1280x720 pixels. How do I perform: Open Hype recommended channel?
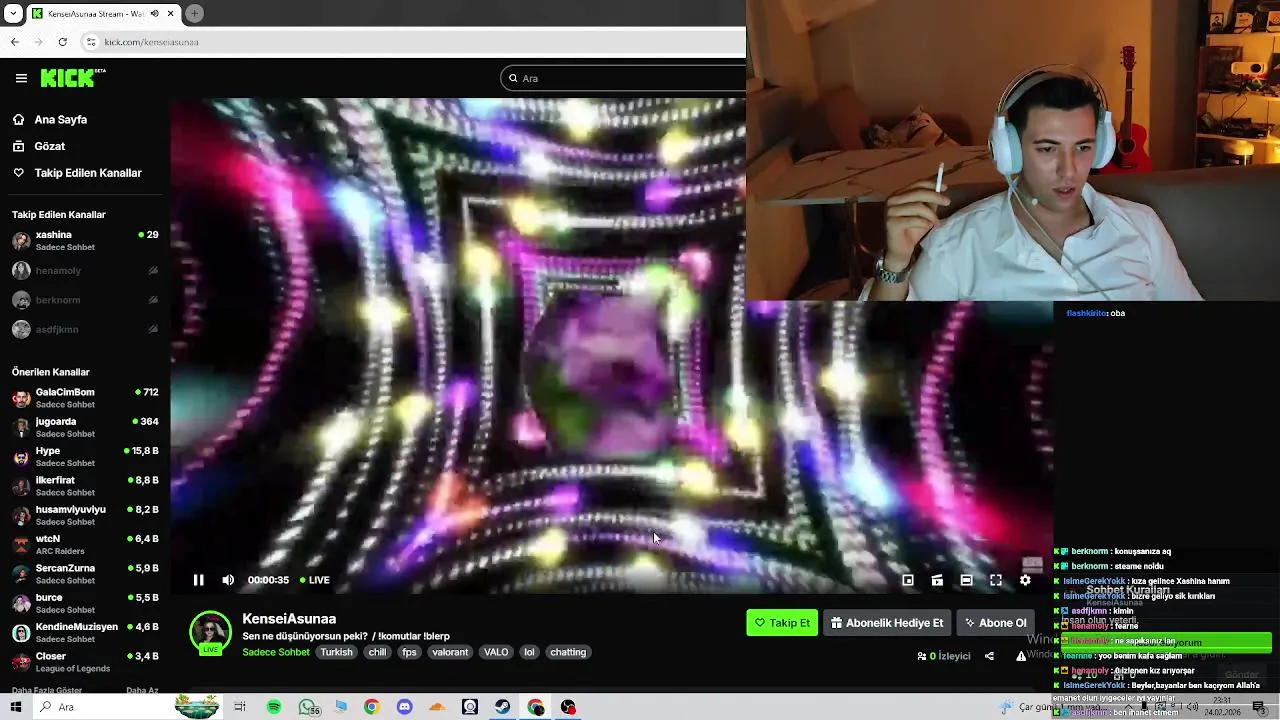coord(85,456)
